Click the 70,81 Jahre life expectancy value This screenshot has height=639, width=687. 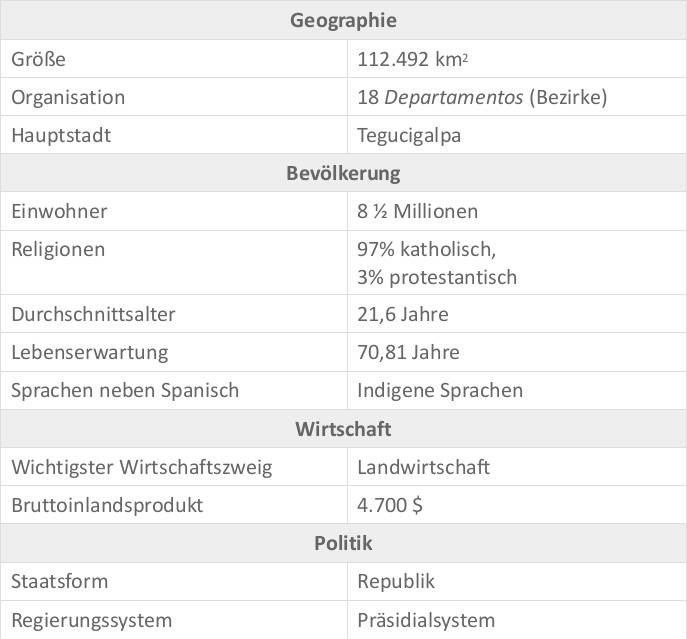coord(408,352)
